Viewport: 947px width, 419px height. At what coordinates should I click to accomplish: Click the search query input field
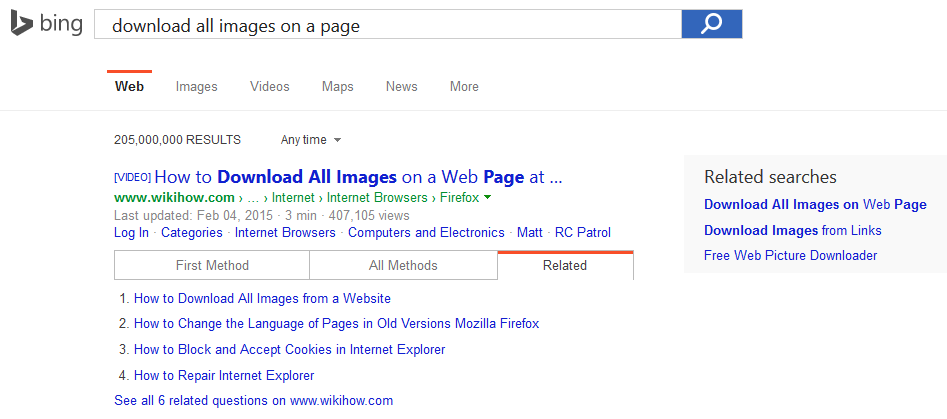coord(388,25)
